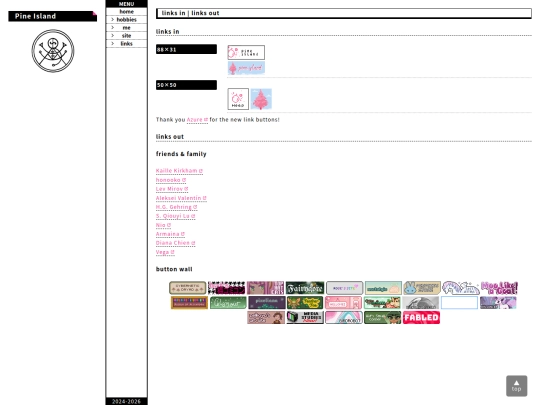
Task: Expand the site submenu arrow
Action: [112, 35]
